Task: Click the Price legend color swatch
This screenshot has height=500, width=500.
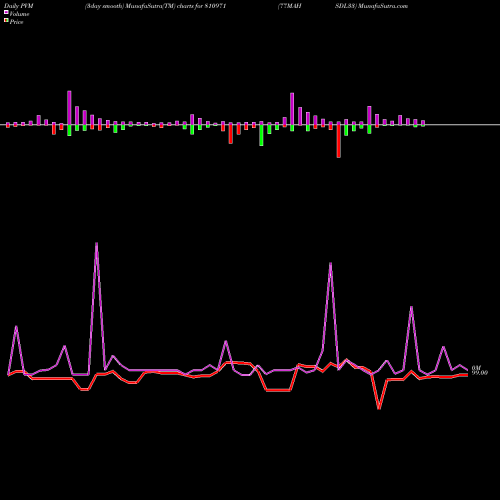Action: [6, 21]
